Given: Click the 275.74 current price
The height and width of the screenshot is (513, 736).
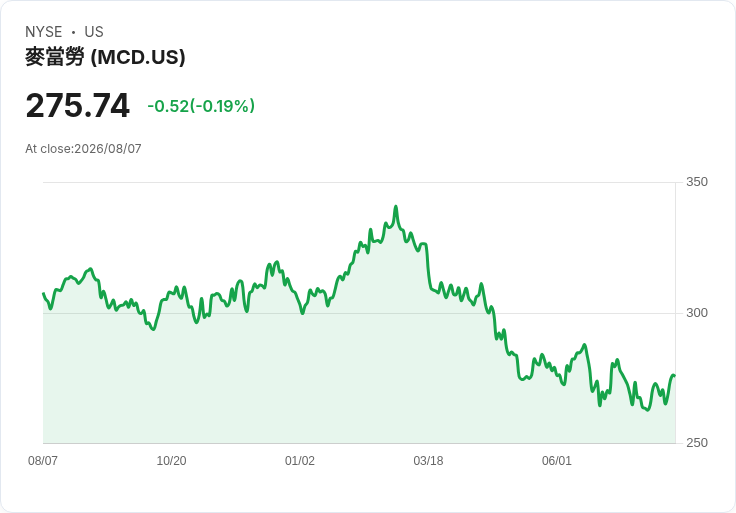Looking at the screenshot, I should tap(77, 105).
